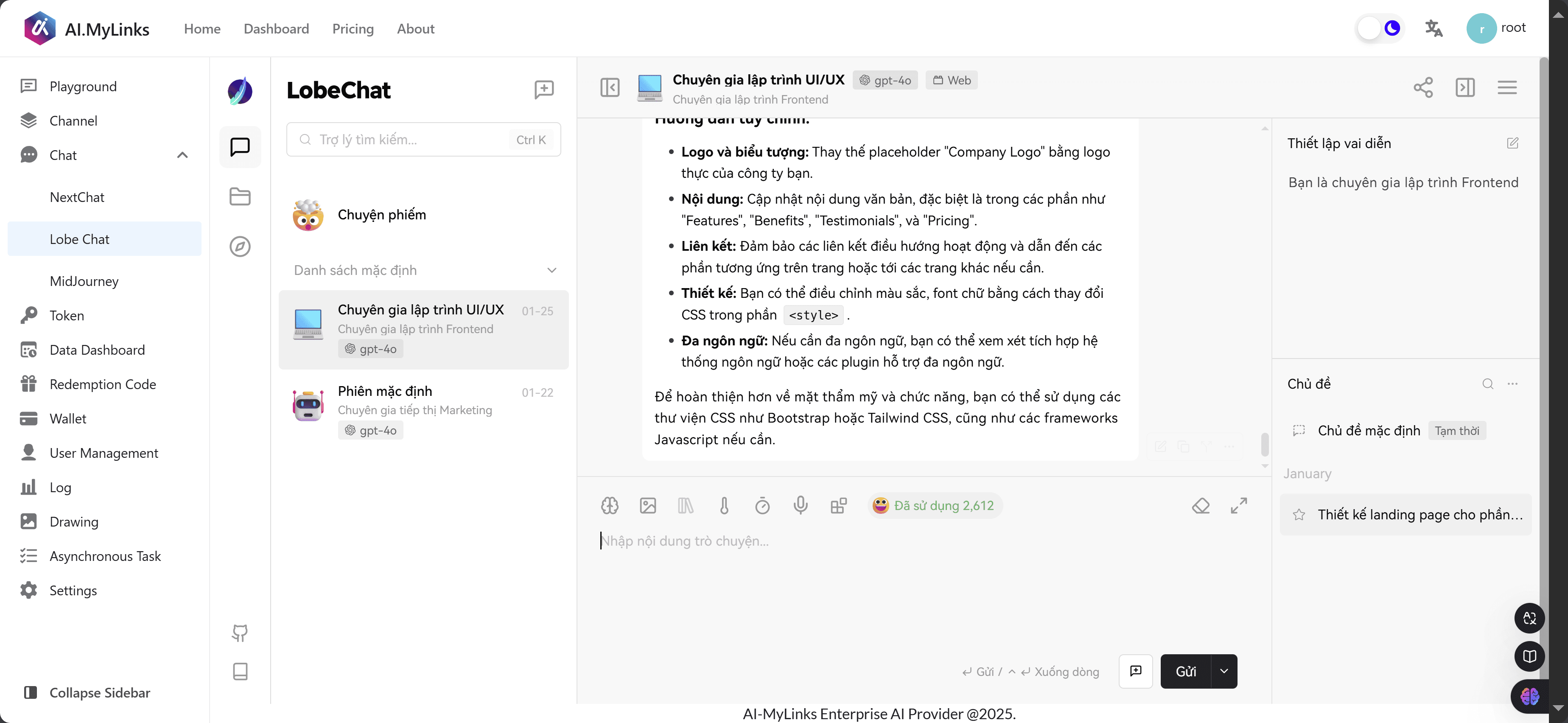Screen dimensions: 1568x723
Task: Collapse the Chat section in sidebar
Action: point(182,155)
